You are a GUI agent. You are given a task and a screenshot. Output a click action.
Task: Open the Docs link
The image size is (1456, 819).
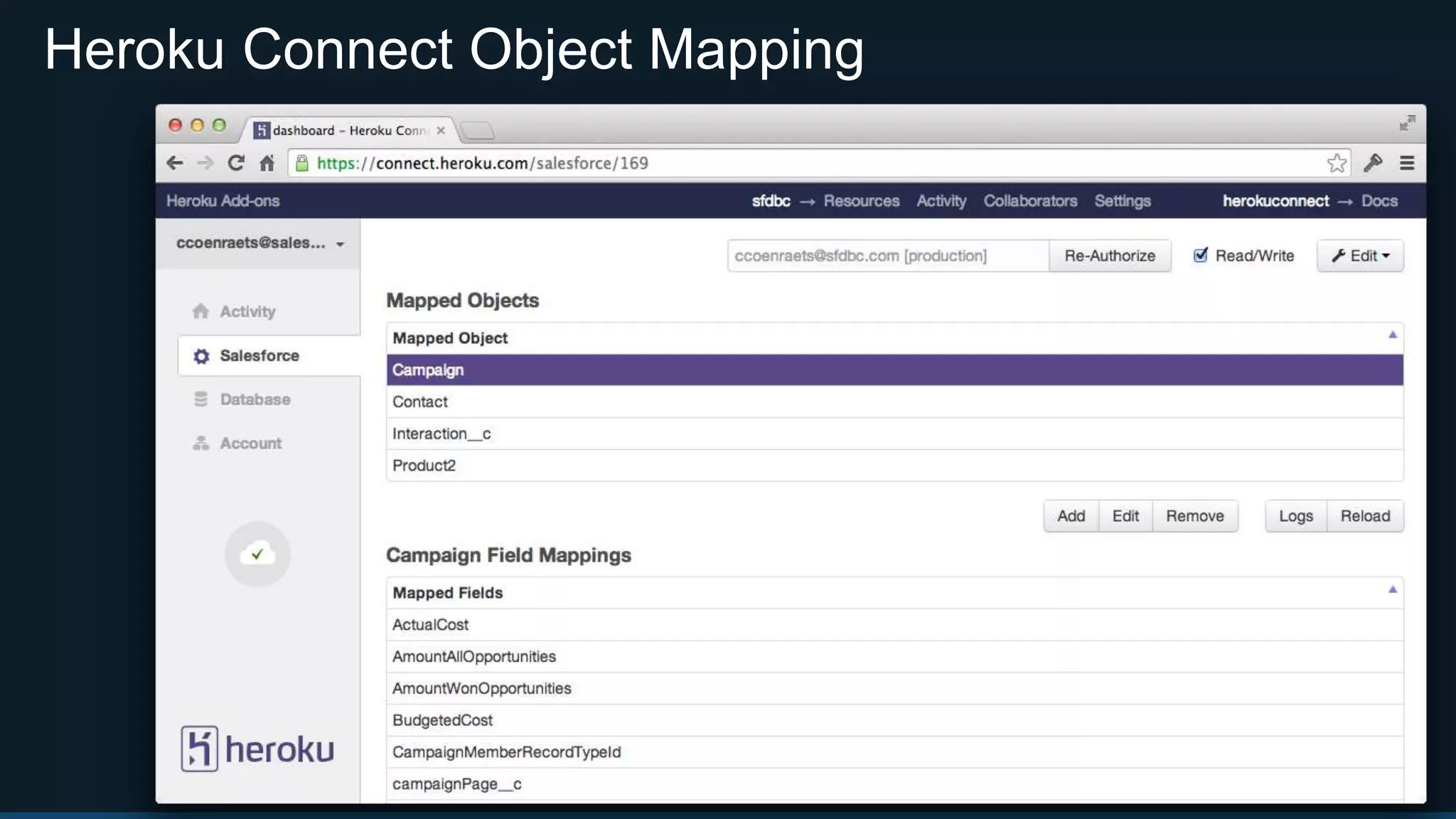tap(1379, 201)
